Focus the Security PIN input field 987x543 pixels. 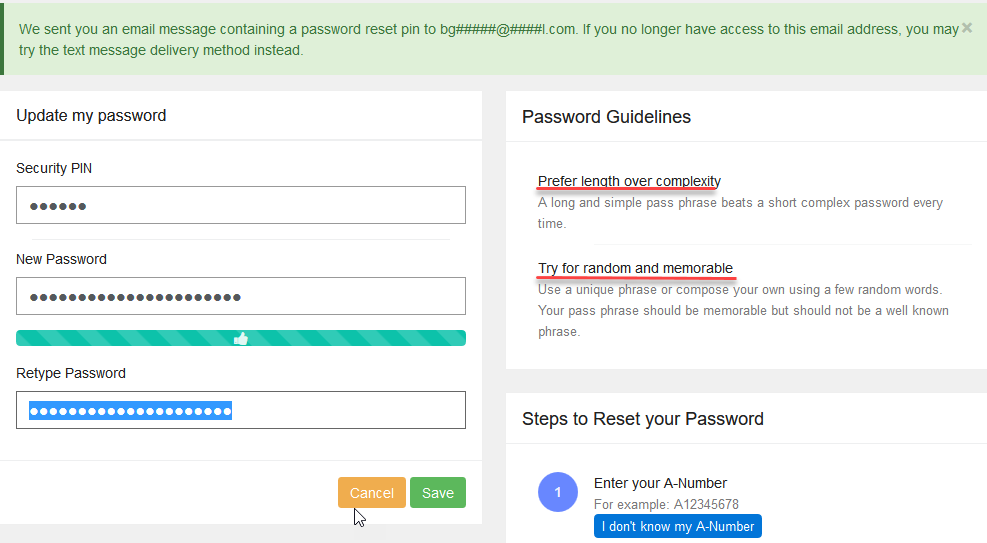coord(241,205)
